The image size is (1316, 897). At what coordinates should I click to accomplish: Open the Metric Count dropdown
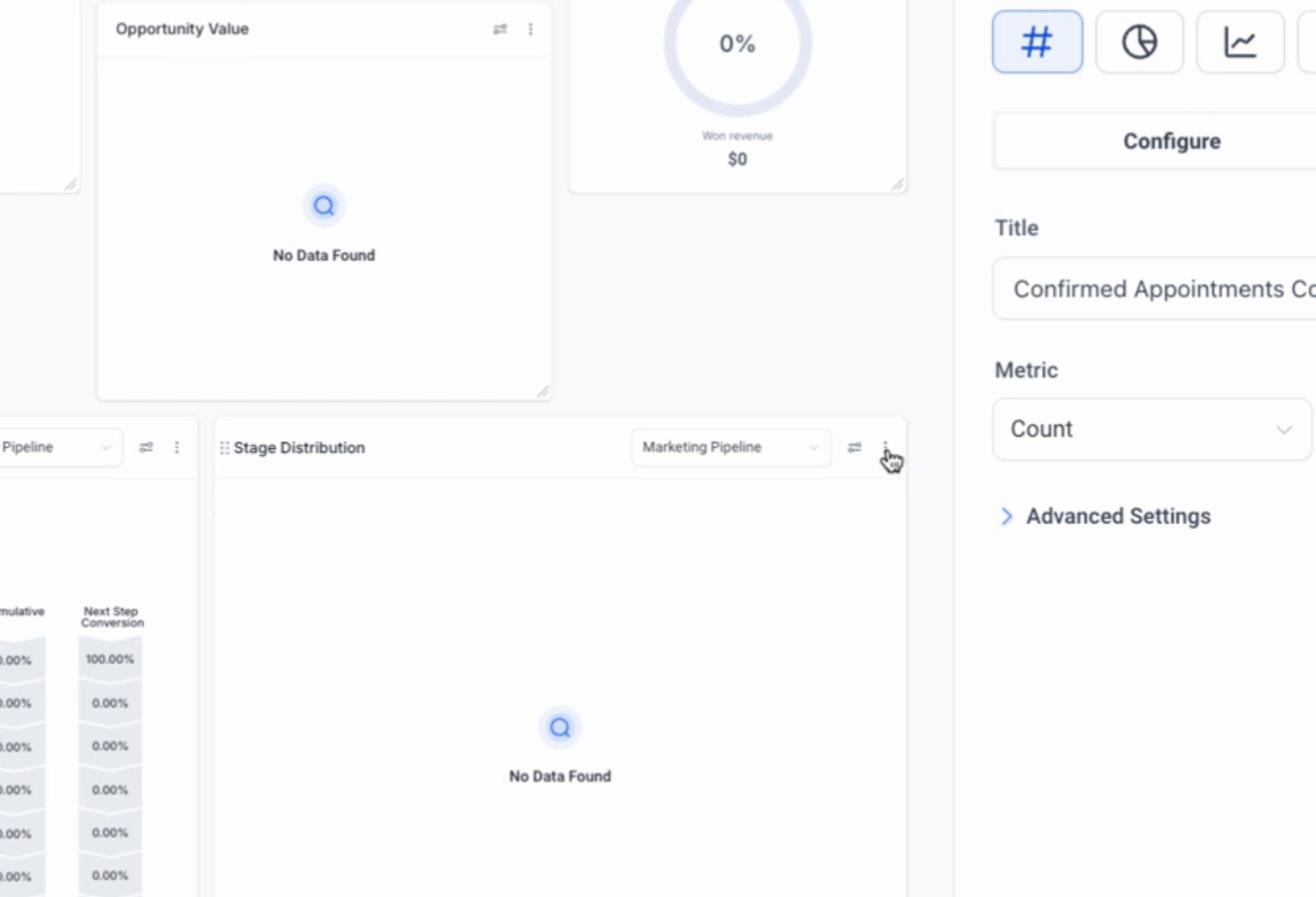1151,429
